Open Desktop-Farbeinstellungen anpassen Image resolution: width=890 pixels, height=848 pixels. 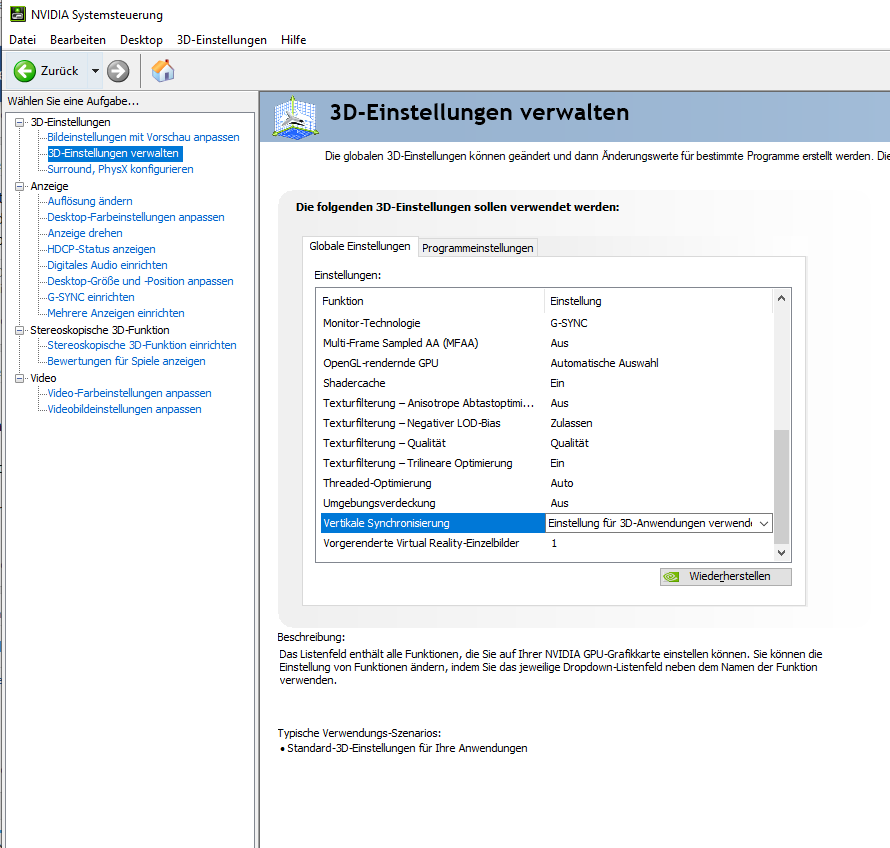[136, 217]
